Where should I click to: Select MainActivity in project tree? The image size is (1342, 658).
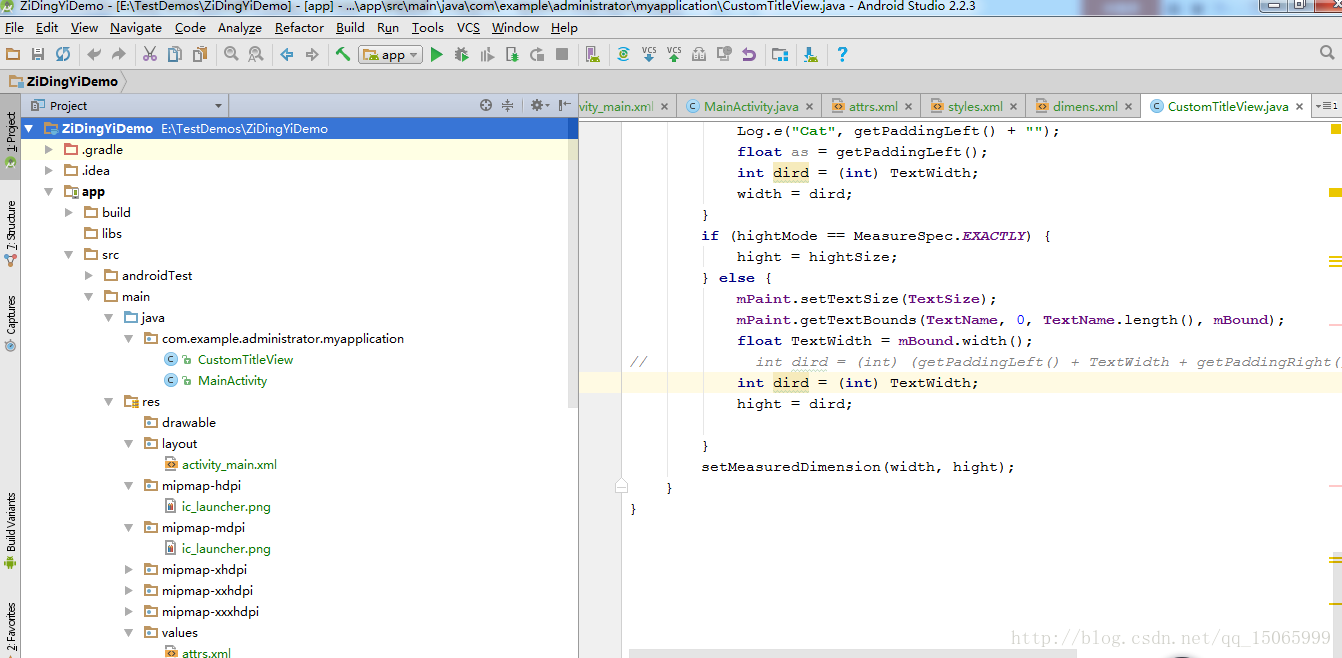coord(232,380)
